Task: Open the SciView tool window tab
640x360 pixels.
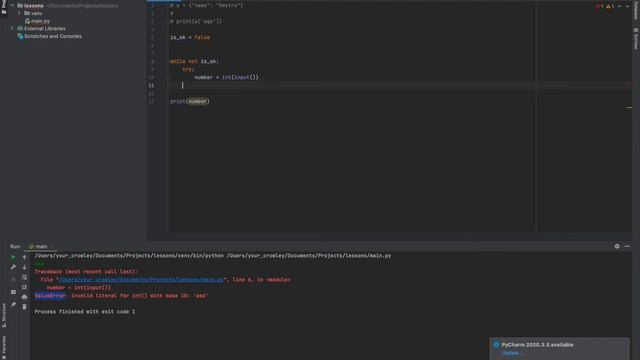Action: (636, 39)
